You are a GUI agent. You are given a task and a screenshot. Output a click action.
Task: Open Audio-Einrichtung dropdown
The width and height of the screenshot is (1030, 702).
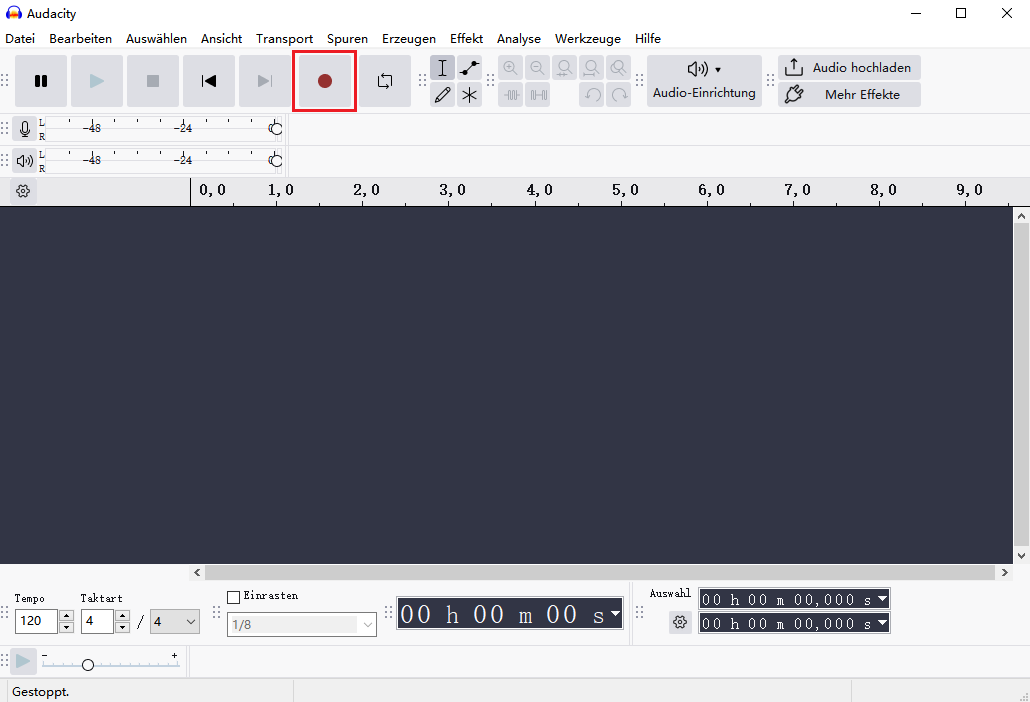tap(704, 81)
